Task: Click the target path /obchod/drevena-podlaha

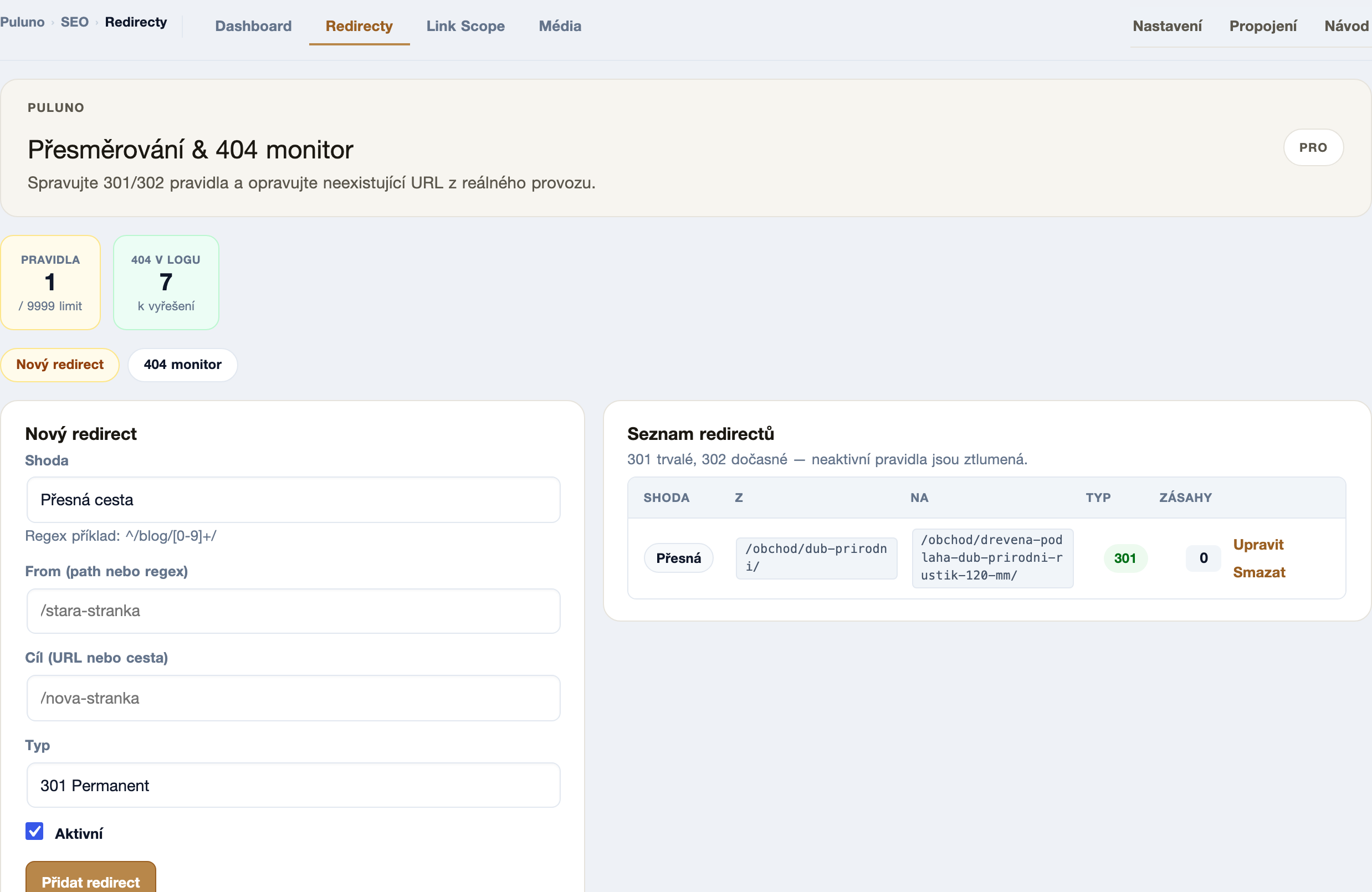Action: (x=992, y=558)
